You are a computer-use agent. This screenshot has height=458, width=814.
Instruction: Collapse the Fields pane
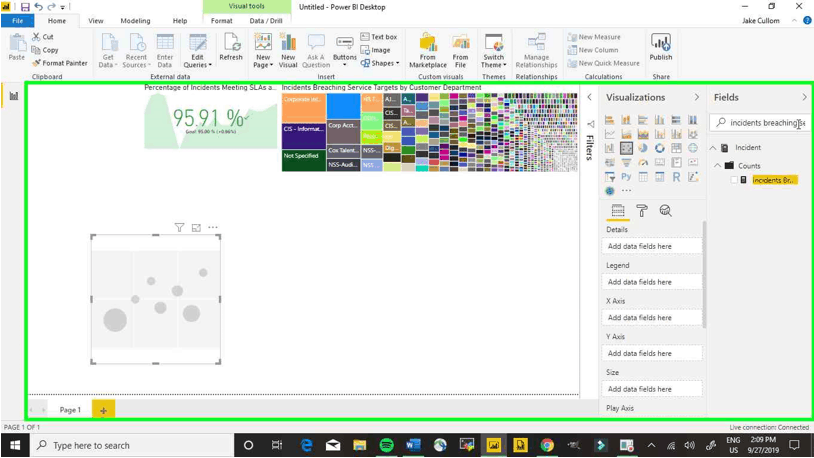(804, 97)
